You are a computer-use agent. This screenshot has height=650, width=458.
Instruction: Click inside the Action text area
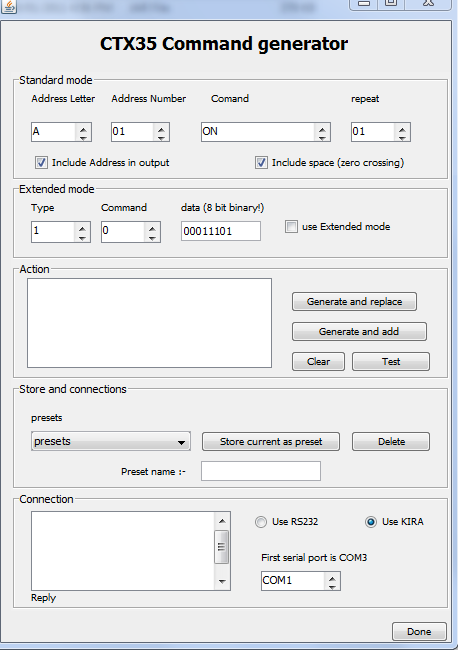150,323
